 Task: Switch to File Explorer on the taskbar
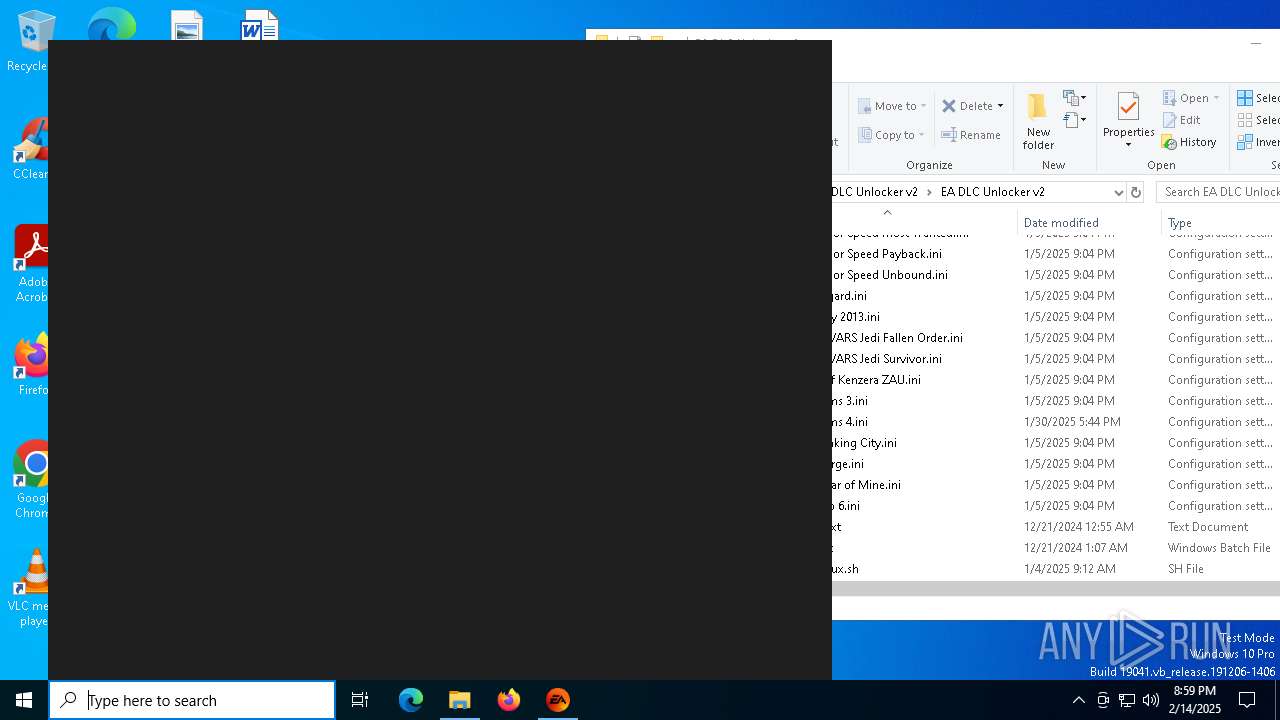(x=460, y=700)
